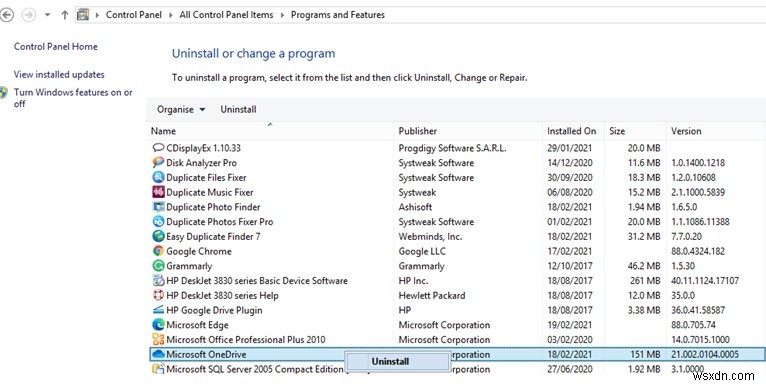Navigate to Control Panel breadcrumb

tap(134, 15)
